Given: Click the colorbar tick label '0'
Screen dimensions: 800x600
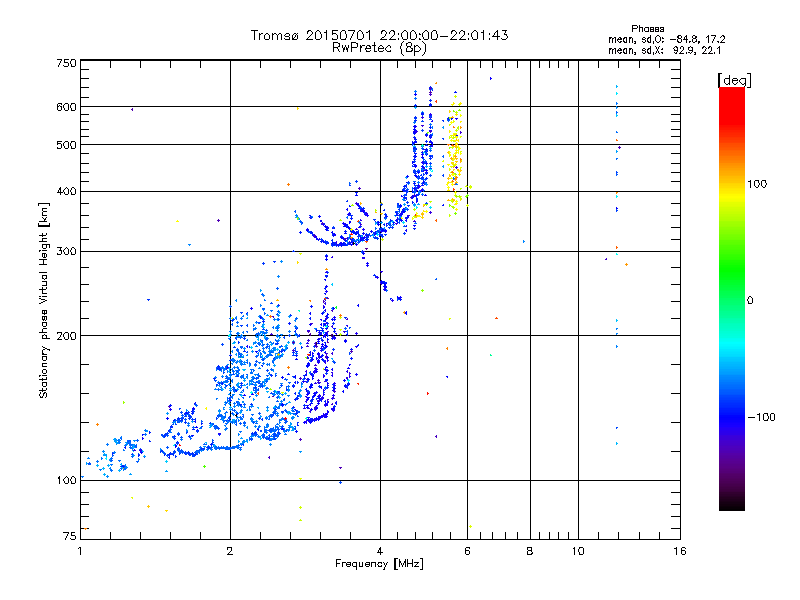Looking at the screenshot, I should (749, 301).
